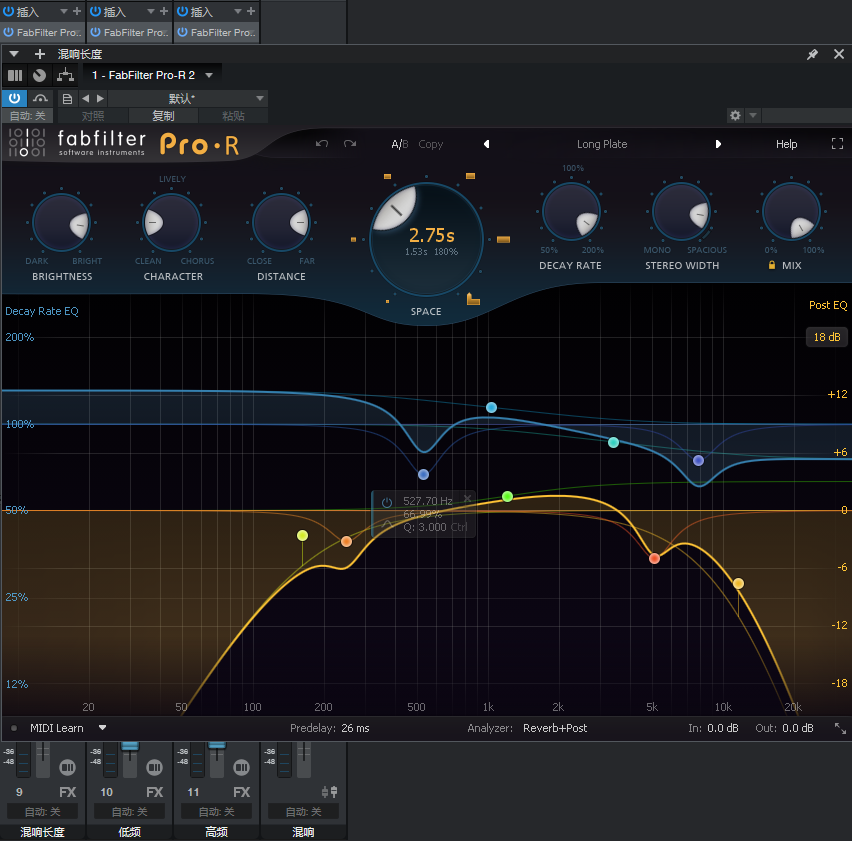Disable the selected band via popup power icon
The width and height of the screenshot is (852, 841).
387,502
